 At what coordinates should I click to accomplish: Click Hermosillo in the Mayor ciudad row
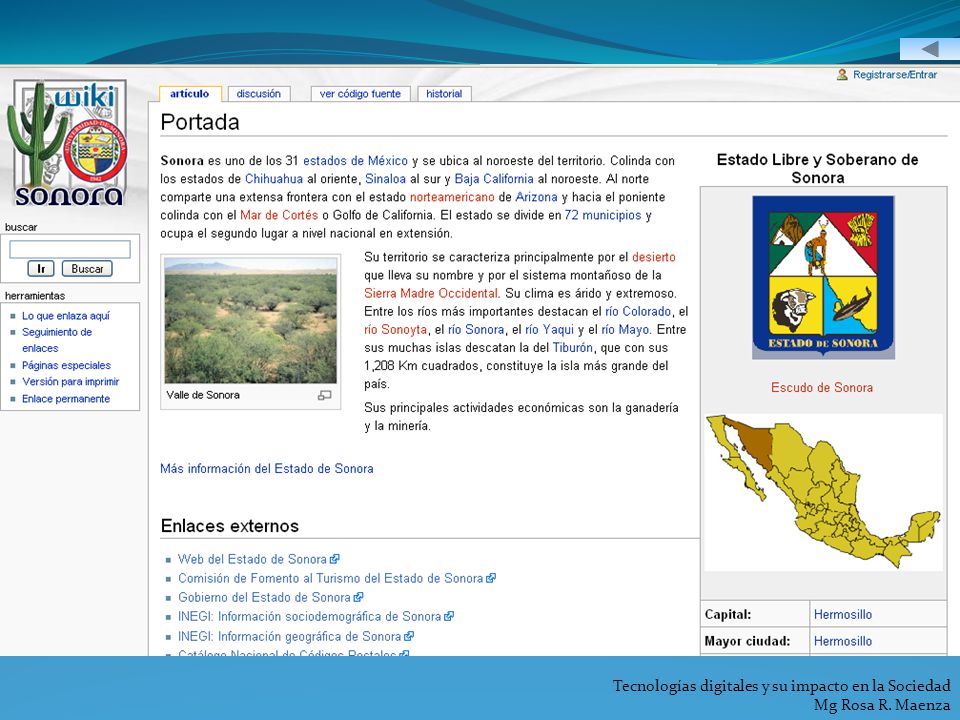click(842, 641)
